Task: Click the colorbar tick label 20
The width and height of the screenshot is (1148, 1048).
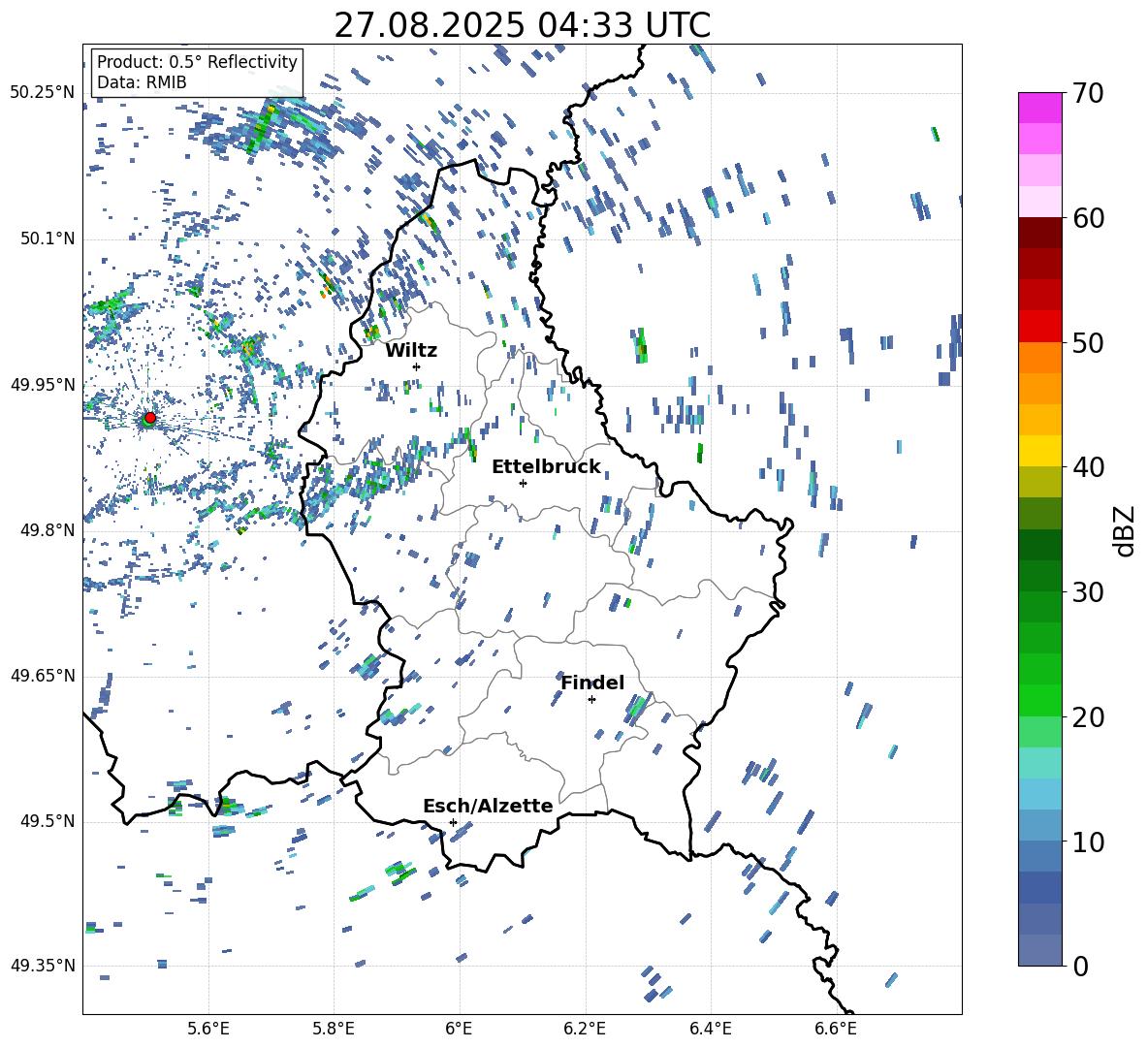Action: coord(1088,717)
